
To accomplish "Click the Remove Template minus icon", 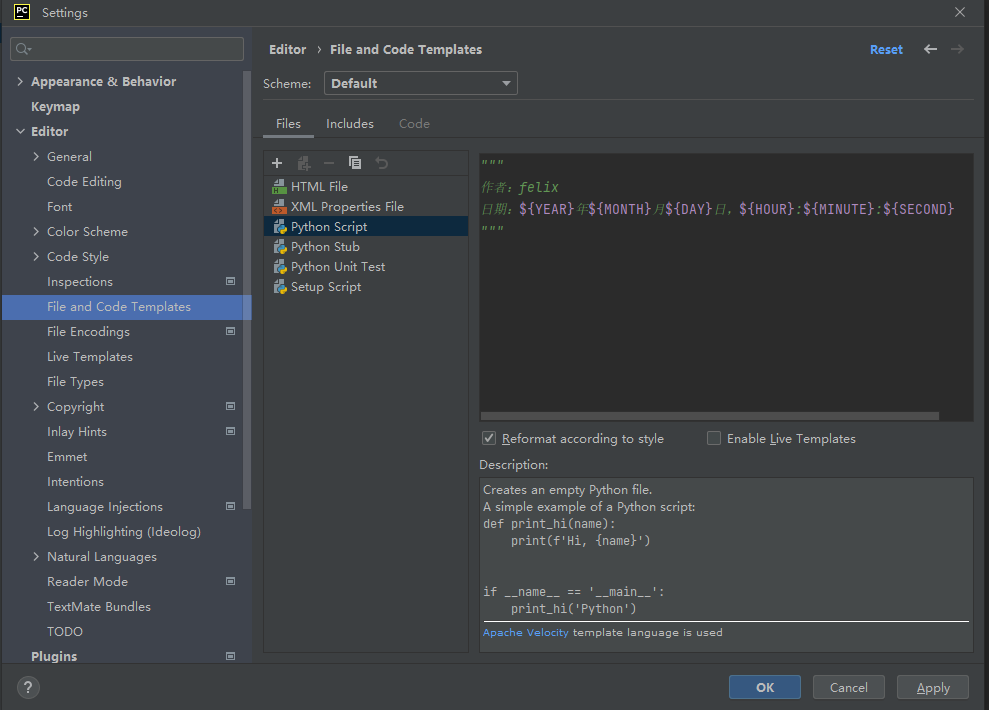I will 329,163.
